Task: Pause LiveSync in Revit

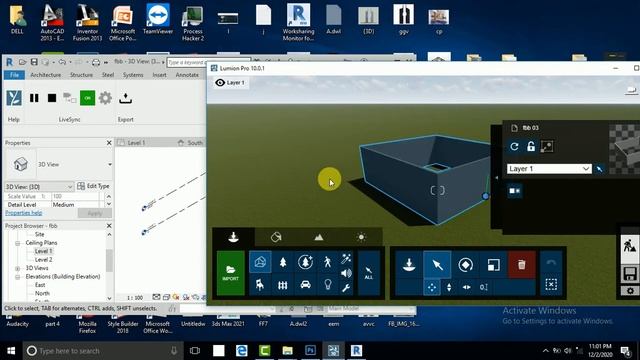Action: (x=34, y=98)
